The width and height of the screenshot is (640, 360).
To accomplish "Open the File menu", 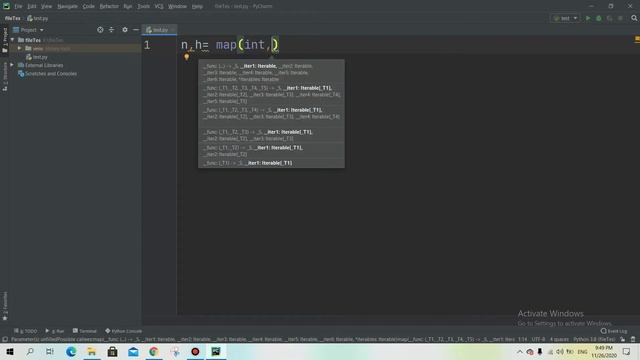I will pos(18,6).
